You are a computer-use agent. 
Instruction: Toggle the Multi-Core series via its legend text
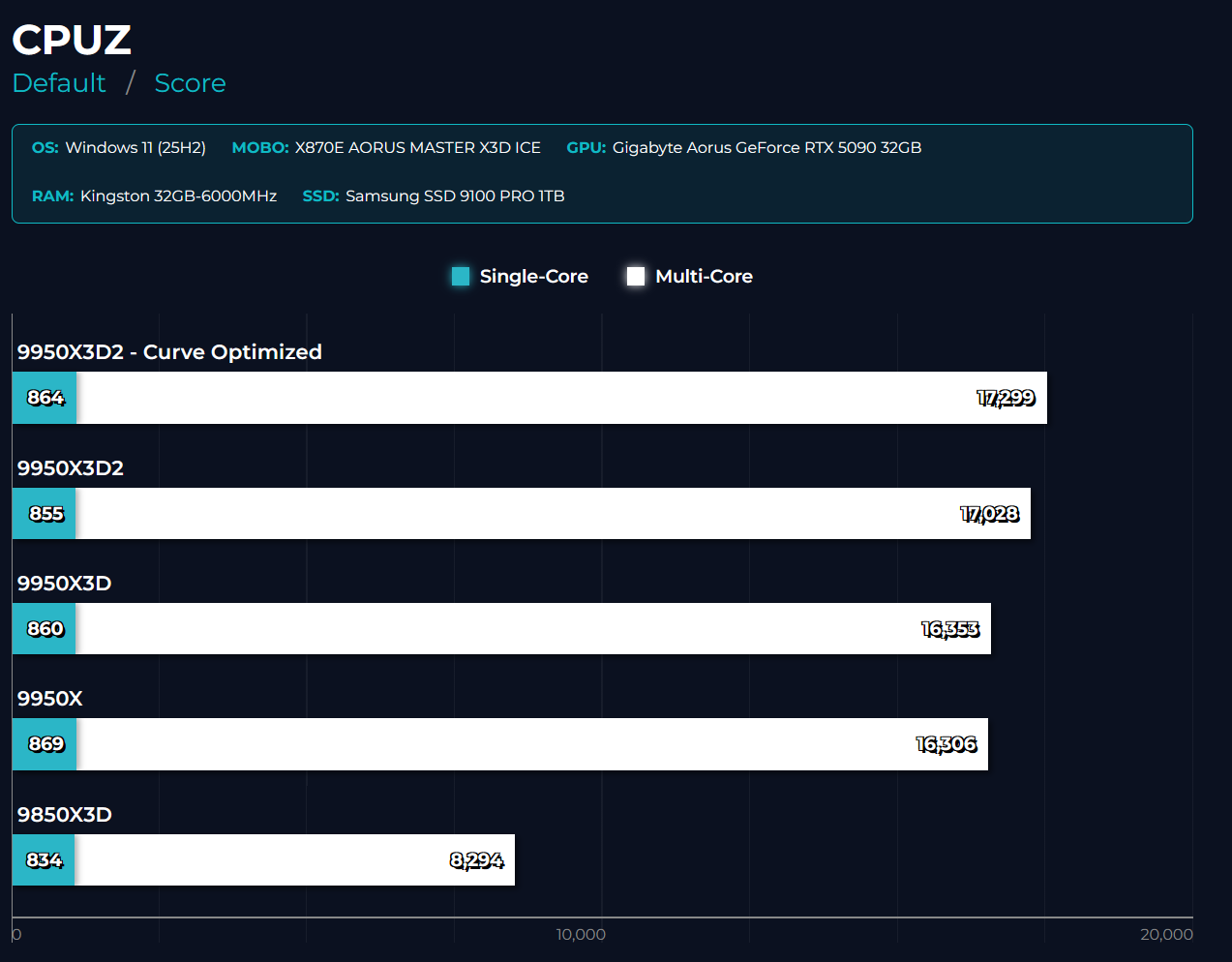pos(704,277)
